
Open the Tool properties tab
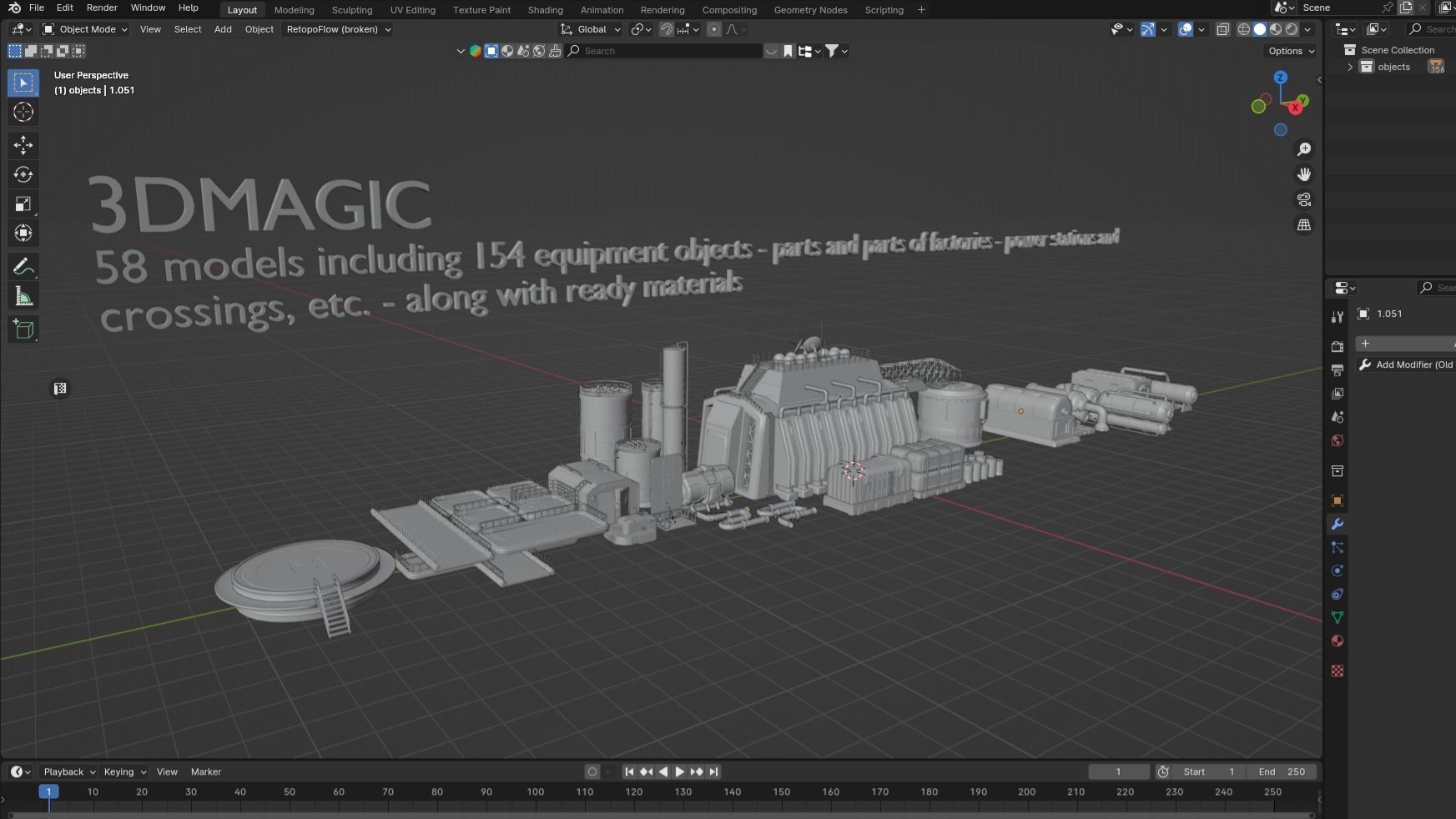point(1338,317)
